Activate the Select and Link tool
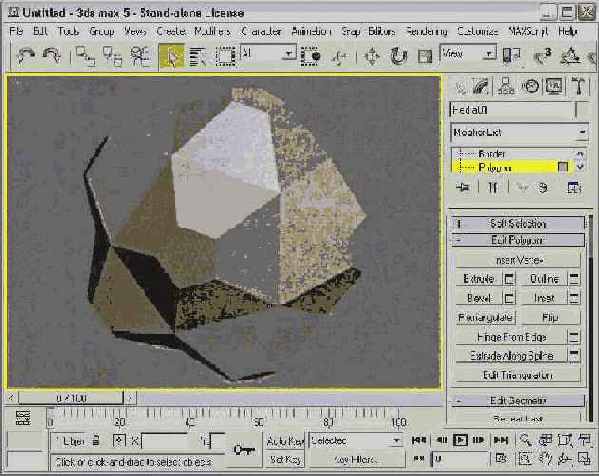This screenshot has height=476, width=599. click(x=85, y=56)
